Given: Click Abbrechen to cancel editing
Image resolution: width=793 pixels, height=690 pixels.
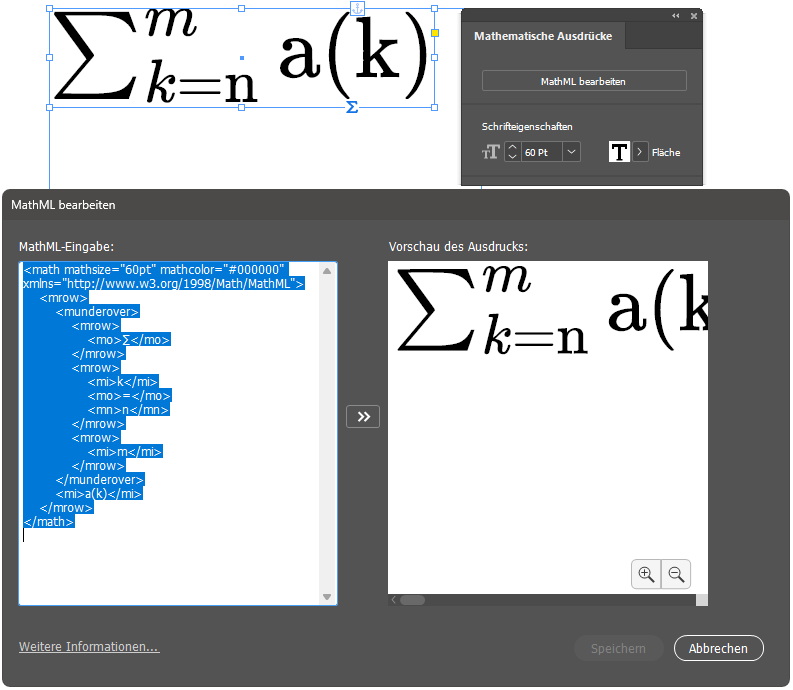Looking at the screenshot, I should (718, 648).
